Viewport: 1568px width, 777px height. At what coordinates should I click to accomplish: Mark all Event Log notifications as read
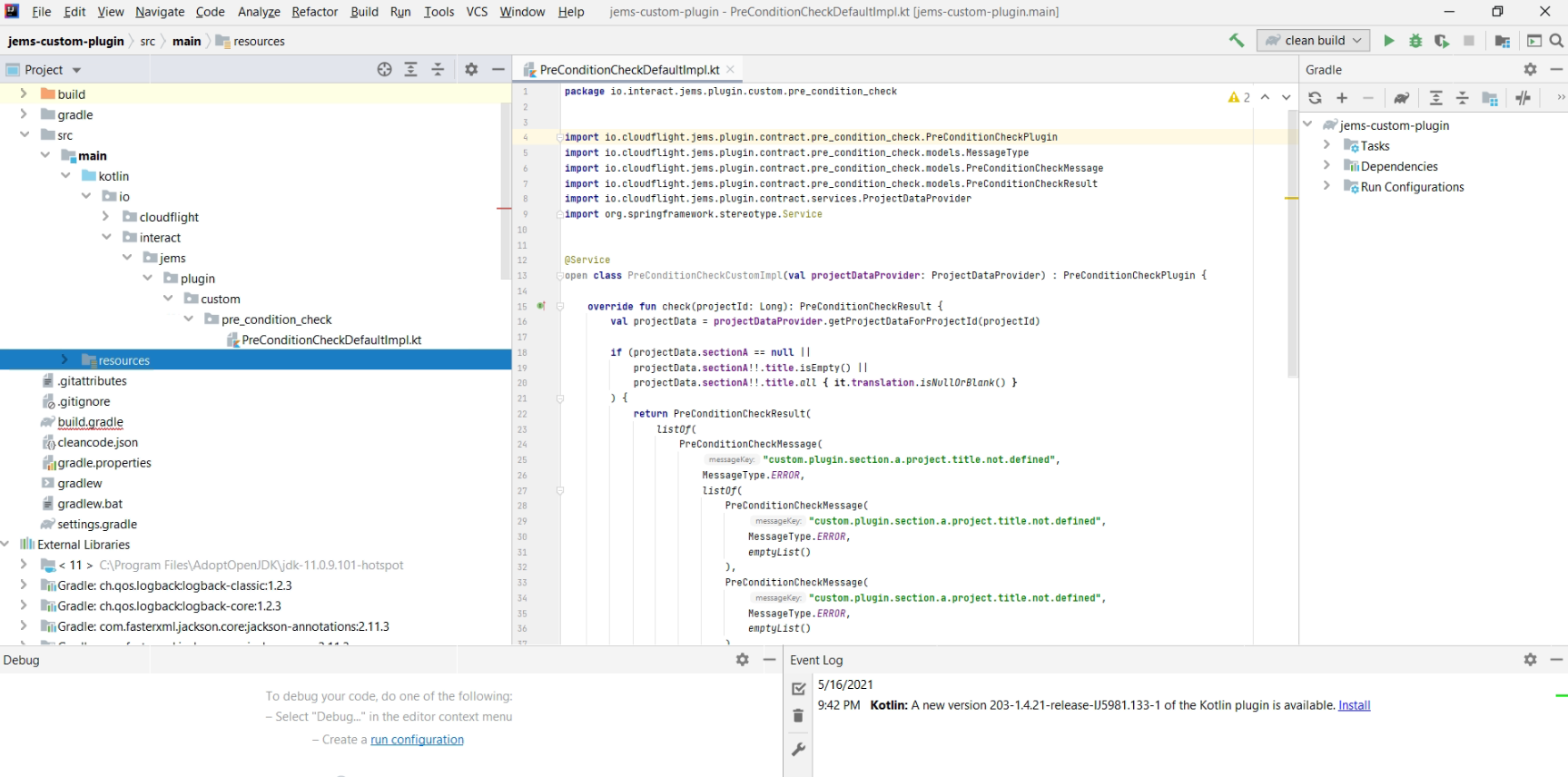[x=798, y=689]
